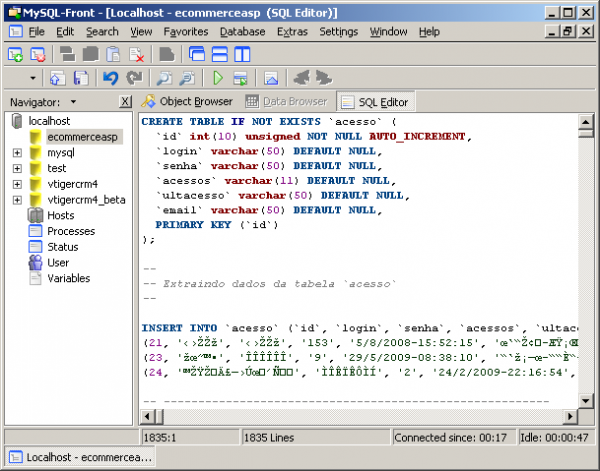Select vtigercrm4_beta database label in Navigator
600x471 pixels.
point(86,200)
